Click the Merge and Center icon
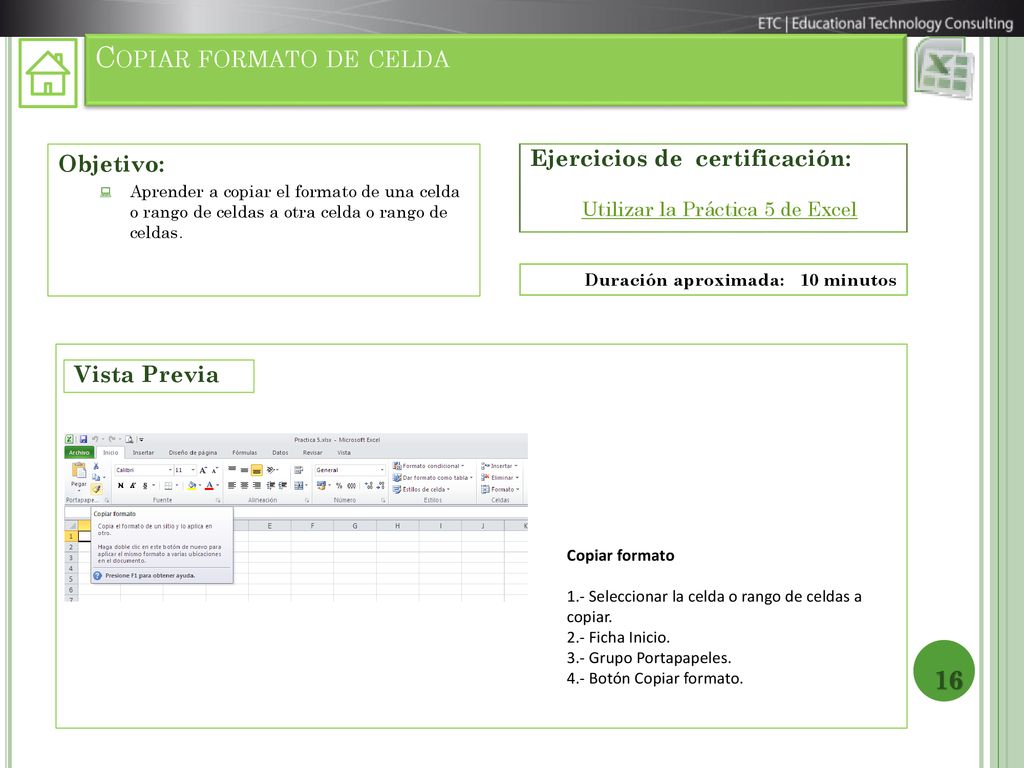 [x=299, y=485]
